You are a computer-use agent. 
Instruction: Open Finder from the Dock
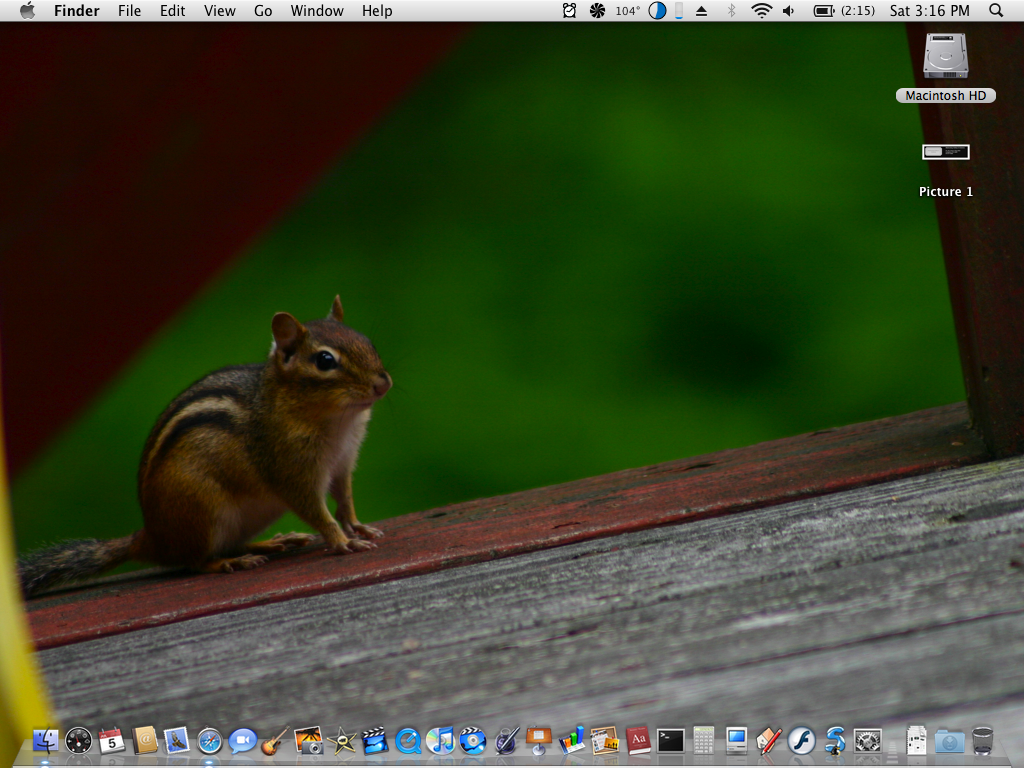46,741
